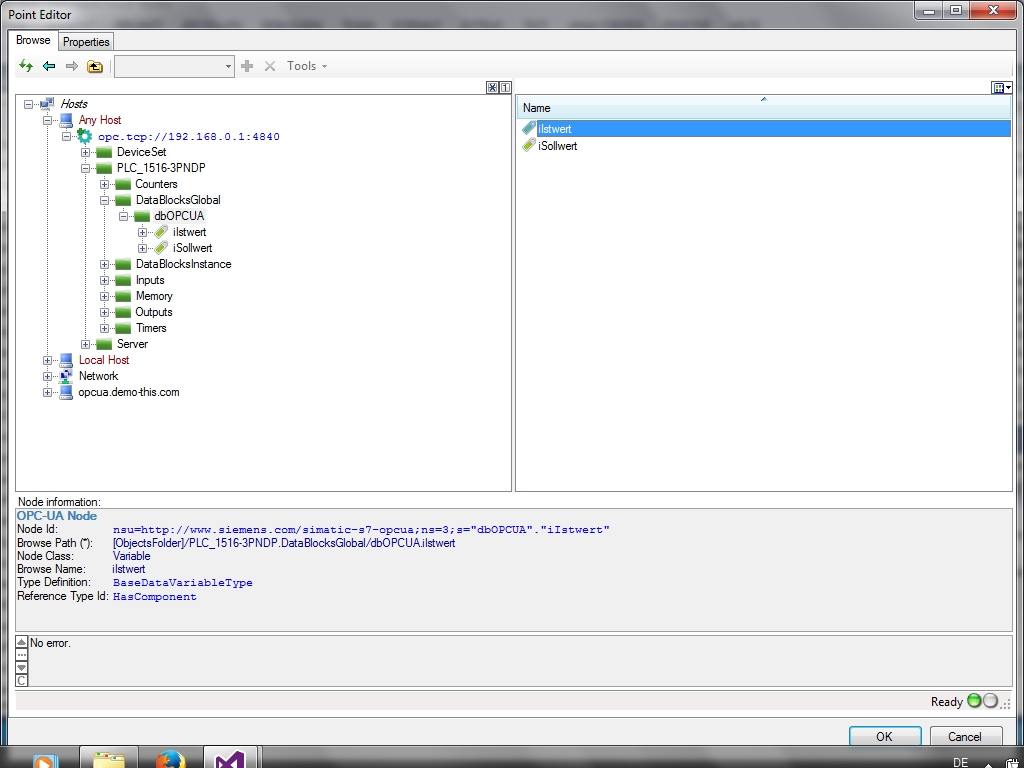Click the down arrow icon in the error panel
This screenshot has height=768, width=1024.
tap(22, 667)
